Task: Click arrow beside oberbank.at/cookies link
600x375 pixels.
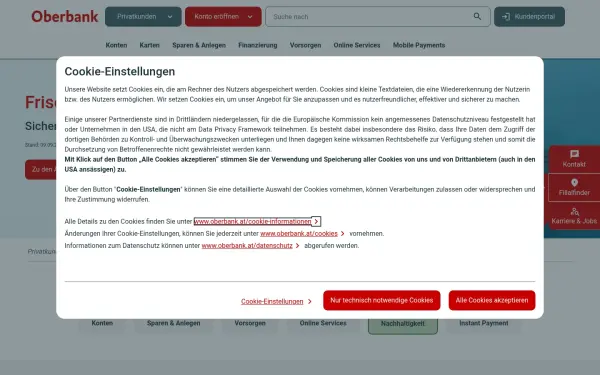Action: (342, 233)
